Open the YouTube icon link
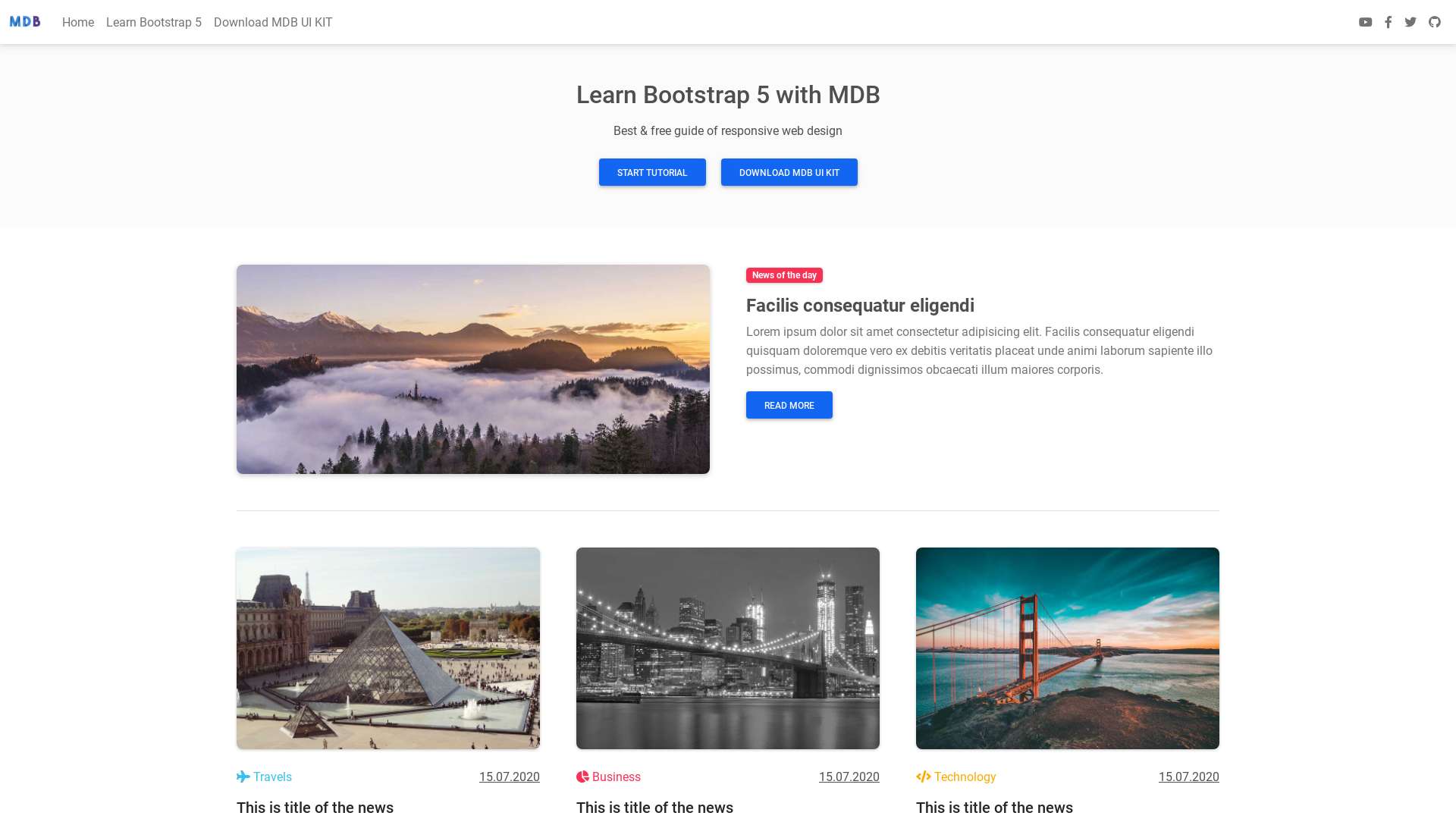Image resolution: width=1456 pixels, height=819 pixels. click(x=1365, y=22)
